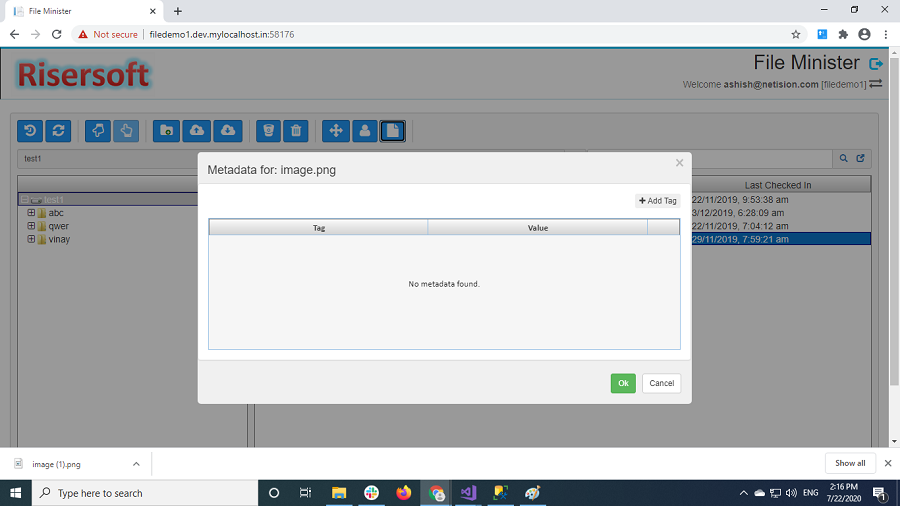Close the metadata dialog with X
The height and width of the screenshot is (506, 900).
click(x=679, y=163)
